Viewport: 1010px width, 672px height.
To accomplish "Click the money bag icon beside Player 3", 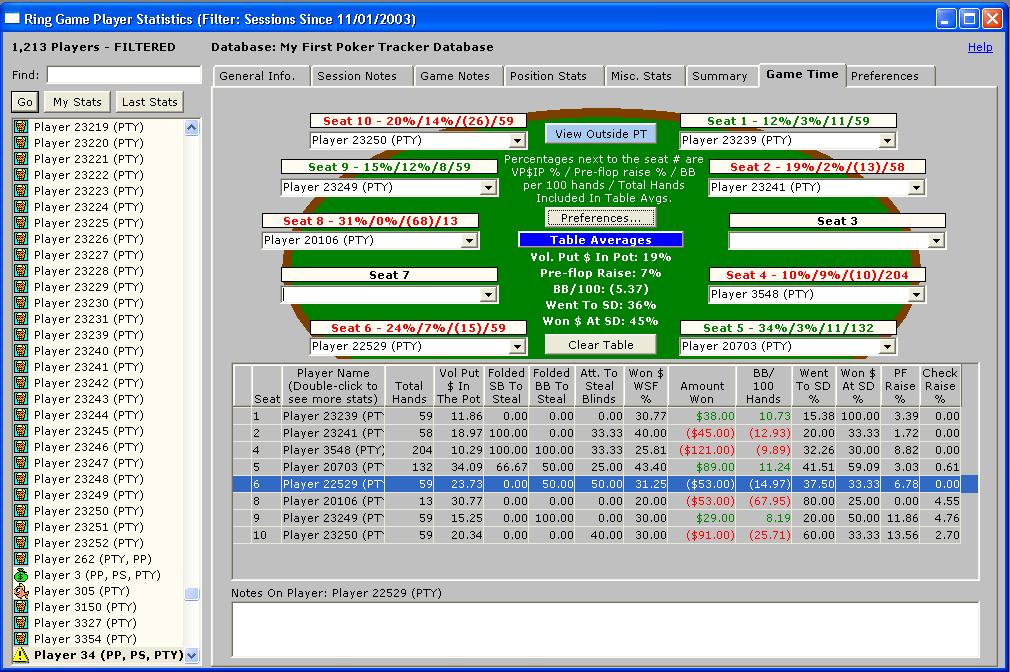I will click(x=20, y=575).
